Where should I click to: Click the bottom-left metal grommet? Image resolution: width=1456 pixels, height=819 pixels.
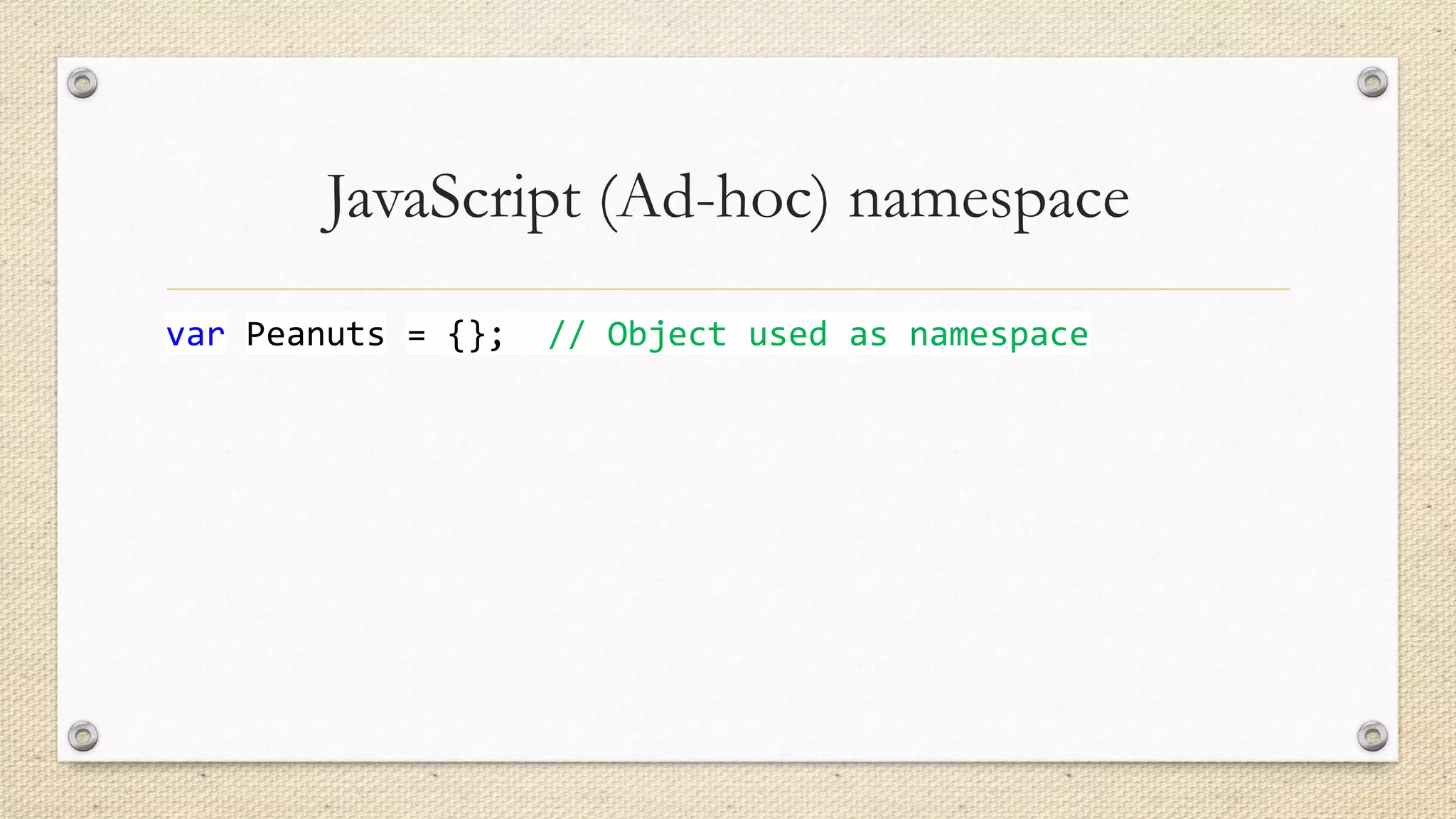point(82,736)
